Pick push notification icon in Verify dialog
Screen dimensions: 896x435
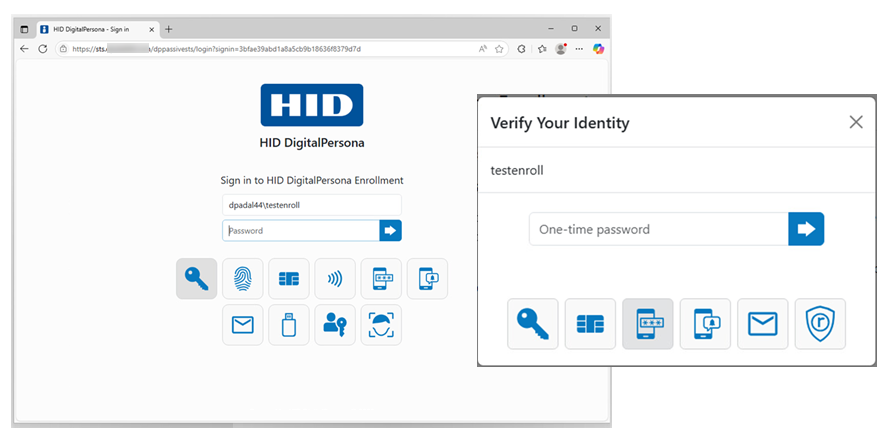pos(705,324)
